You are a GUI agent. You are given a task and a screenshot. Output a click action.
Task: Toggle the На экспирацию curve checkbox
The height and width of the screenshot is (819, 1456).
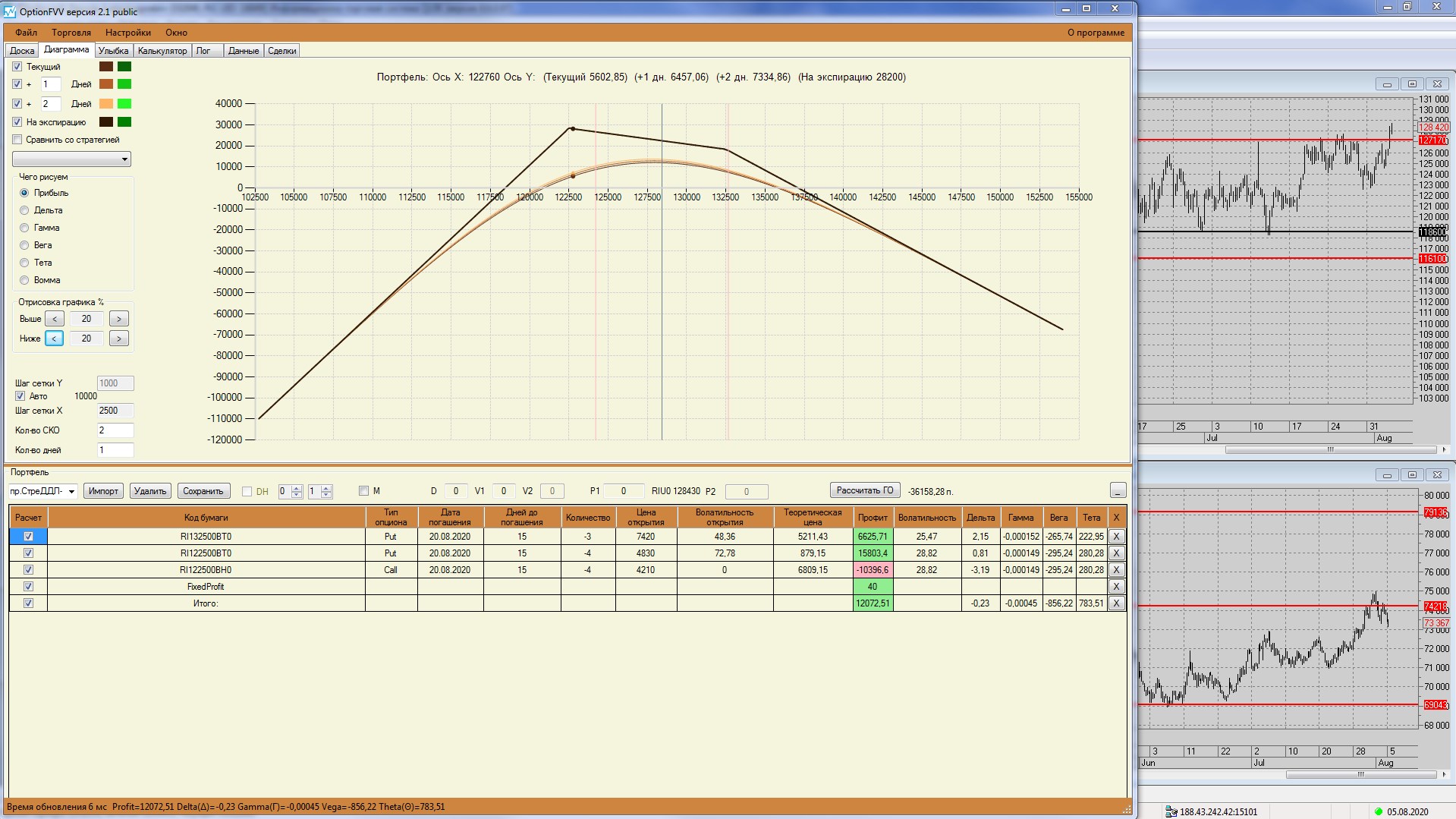tap(17, 122)
